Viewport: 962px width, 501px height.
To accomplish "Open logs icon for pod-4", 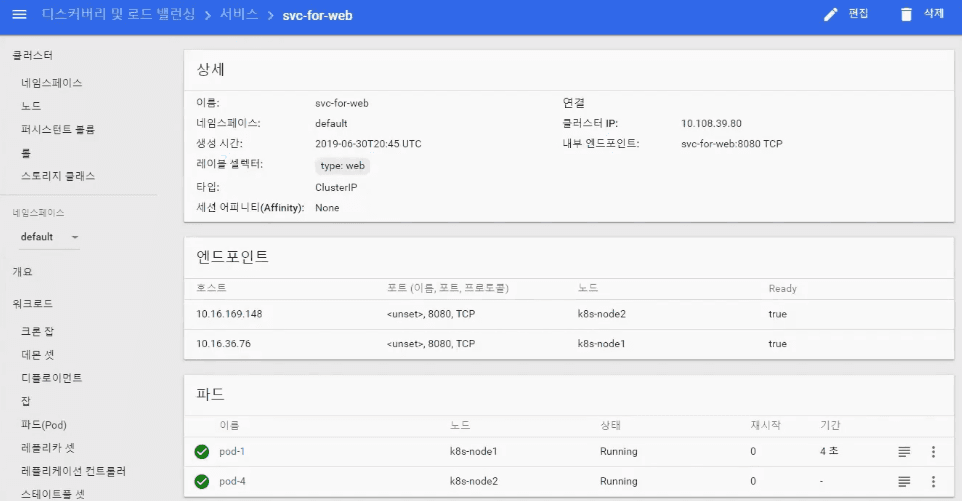I will pos(904,482).
